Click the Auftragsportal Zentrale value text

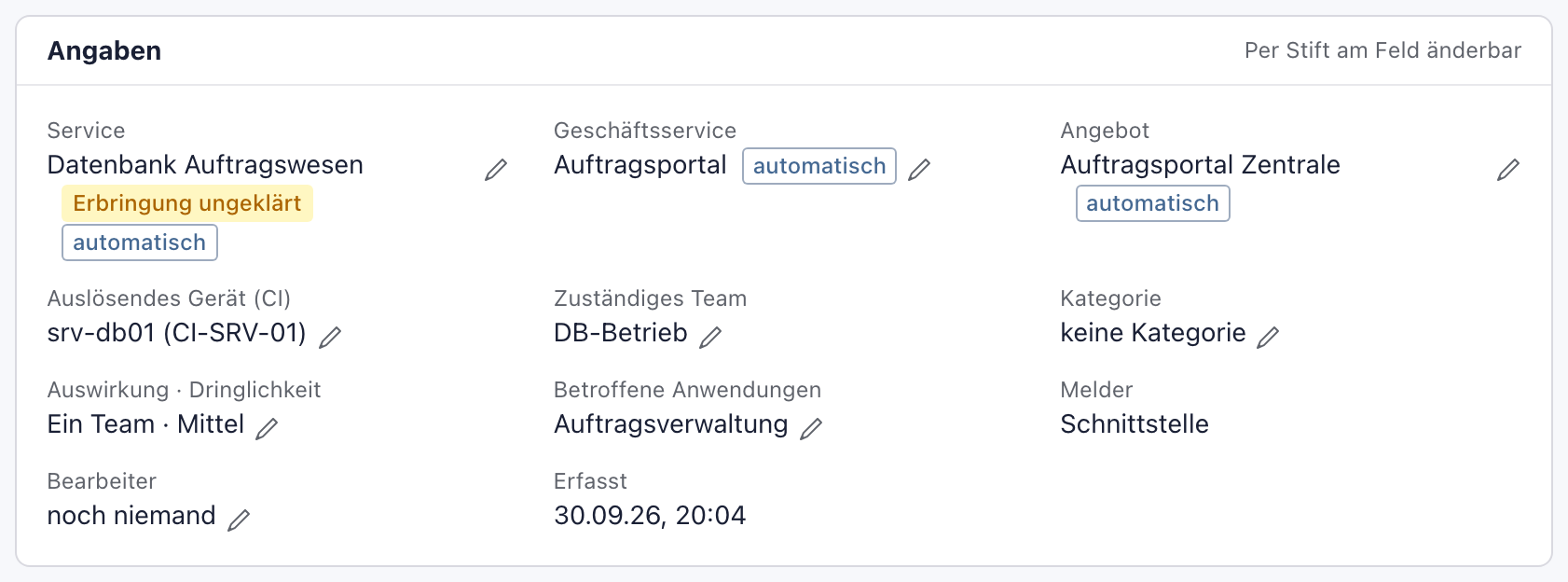click(x=1201, y=165)
